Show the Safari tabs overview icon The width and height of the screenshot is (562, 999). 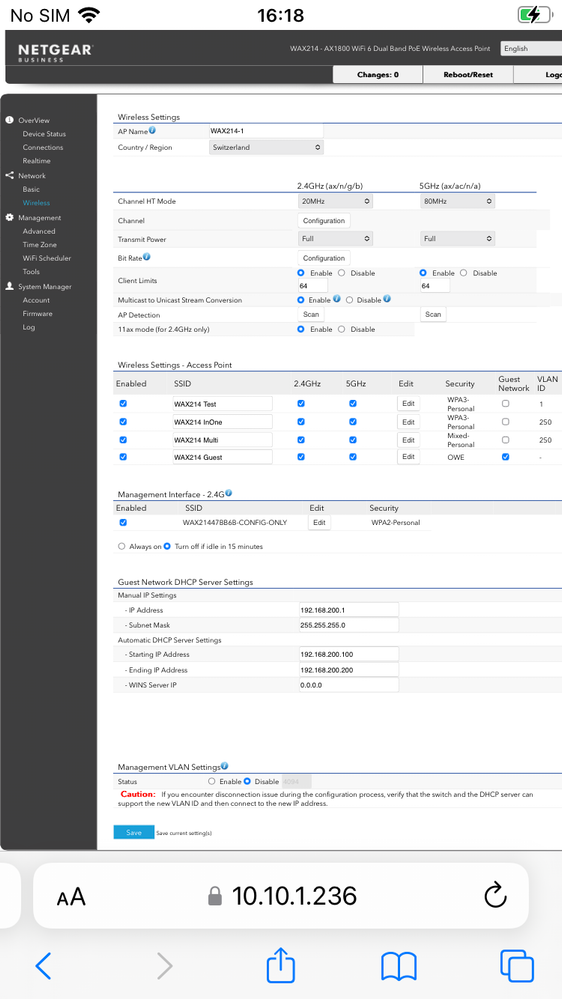(517, 966)
